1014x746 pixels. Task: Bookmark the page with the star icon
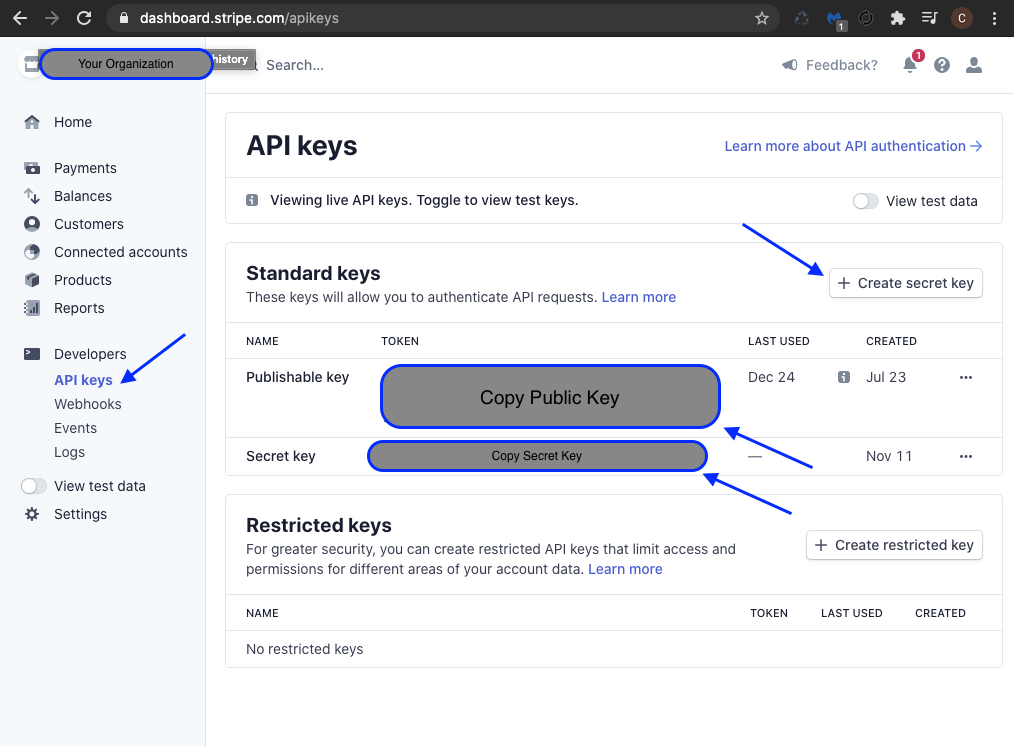762,18
